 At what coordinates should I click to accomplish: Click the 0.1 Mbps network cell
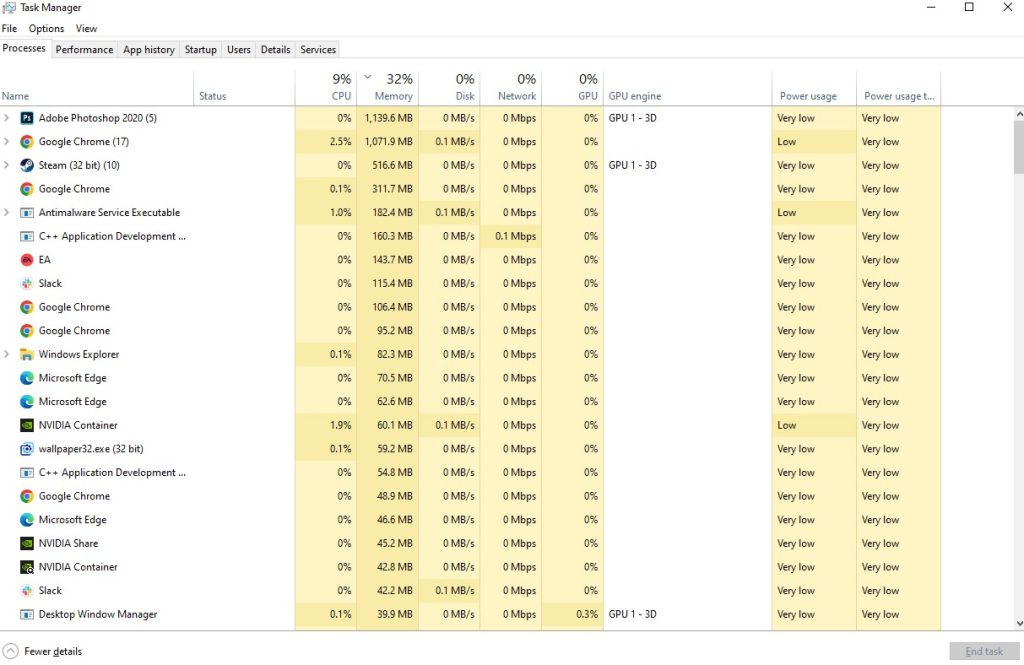[x=511, y=236]
